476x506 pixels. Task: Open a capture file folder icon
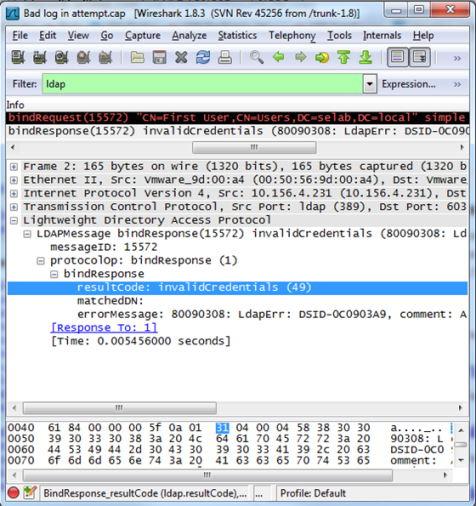click(x=137, y=57)
